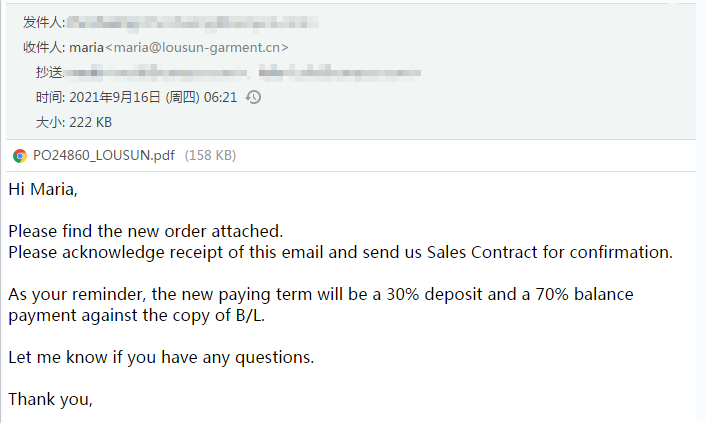Screen dimensions: 705x423
Task: Click the maria@lousun-garment.cn email address
Action: click(x=196, y=47)
